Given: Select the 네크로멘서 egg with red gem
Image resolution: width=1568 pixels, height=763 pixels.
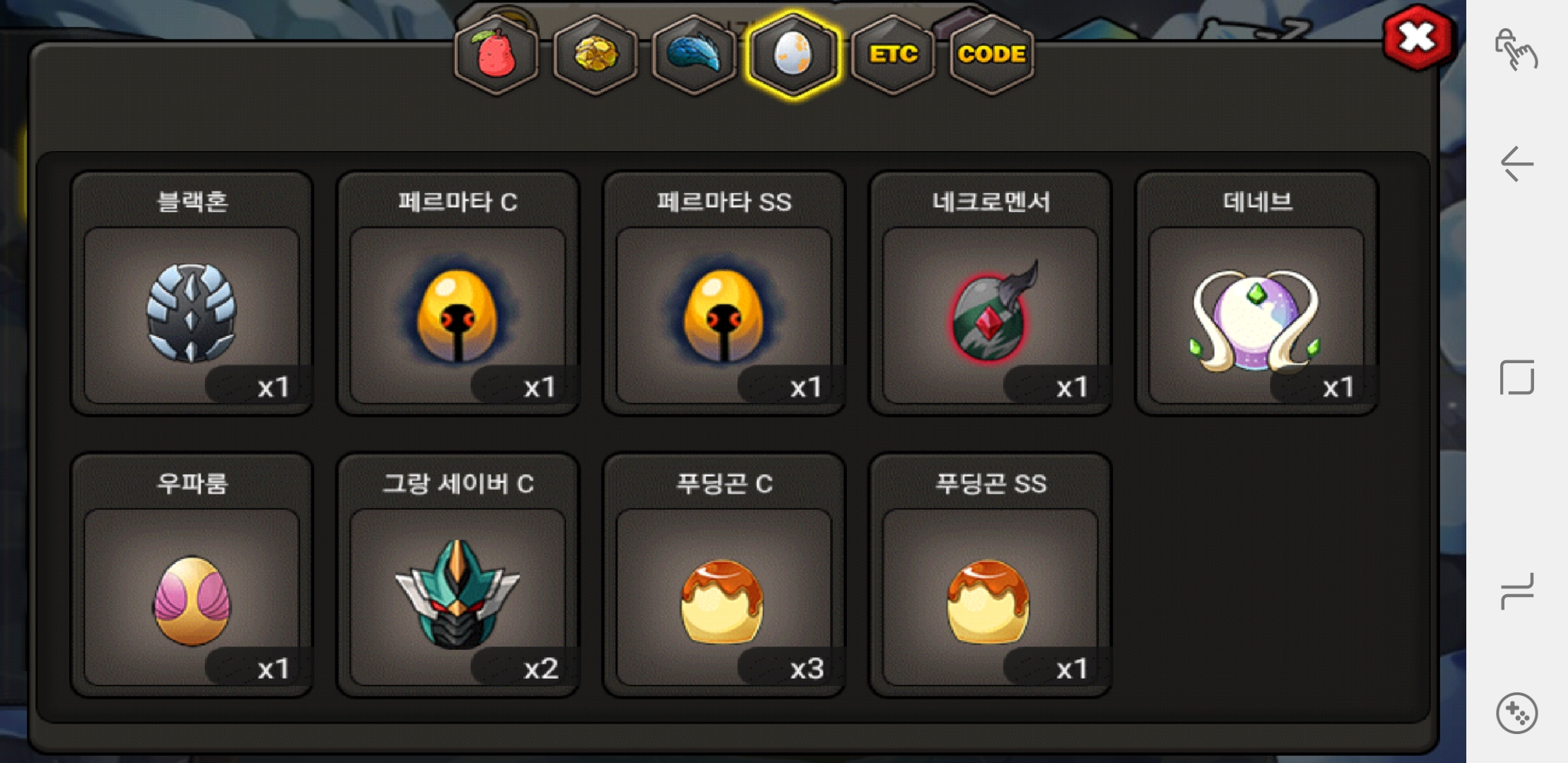Looking at the screenshot, I should tap(990, 293).
